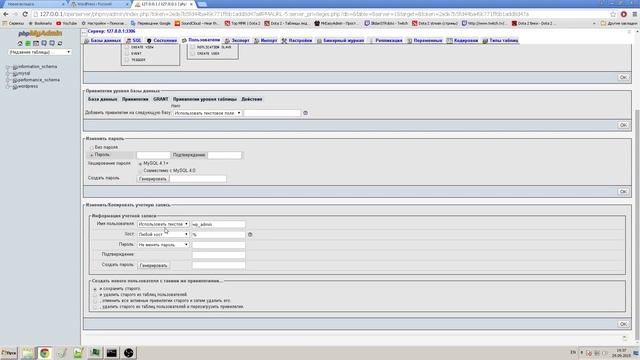The width and height of the screenshot is (640, 360).
Task: Click the mysql database icon
Action: pos(15,74)
